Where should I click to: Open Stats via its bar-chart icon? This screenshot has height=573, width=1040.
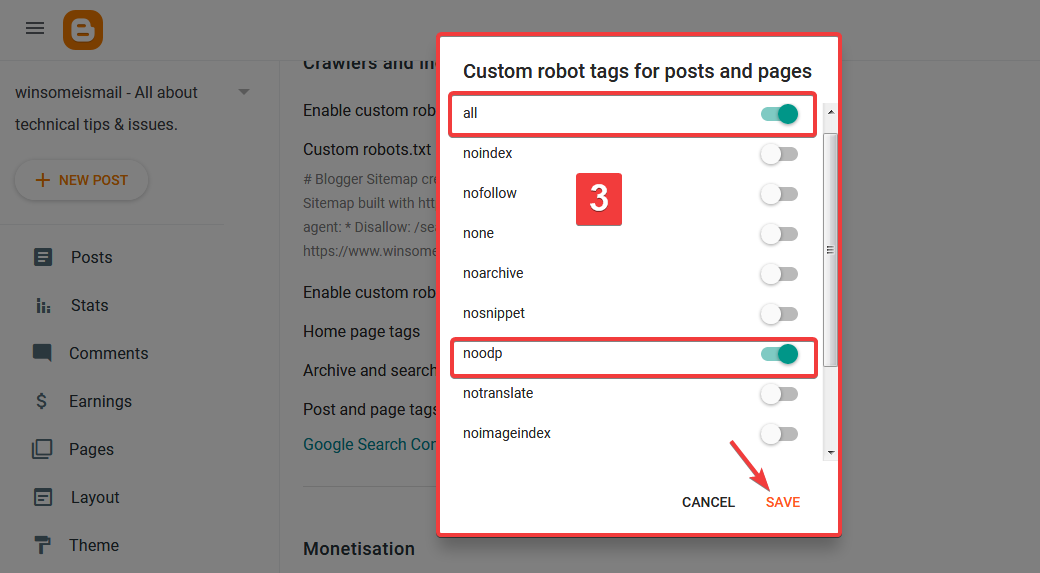pyautogui.click(x=43, y=305)
